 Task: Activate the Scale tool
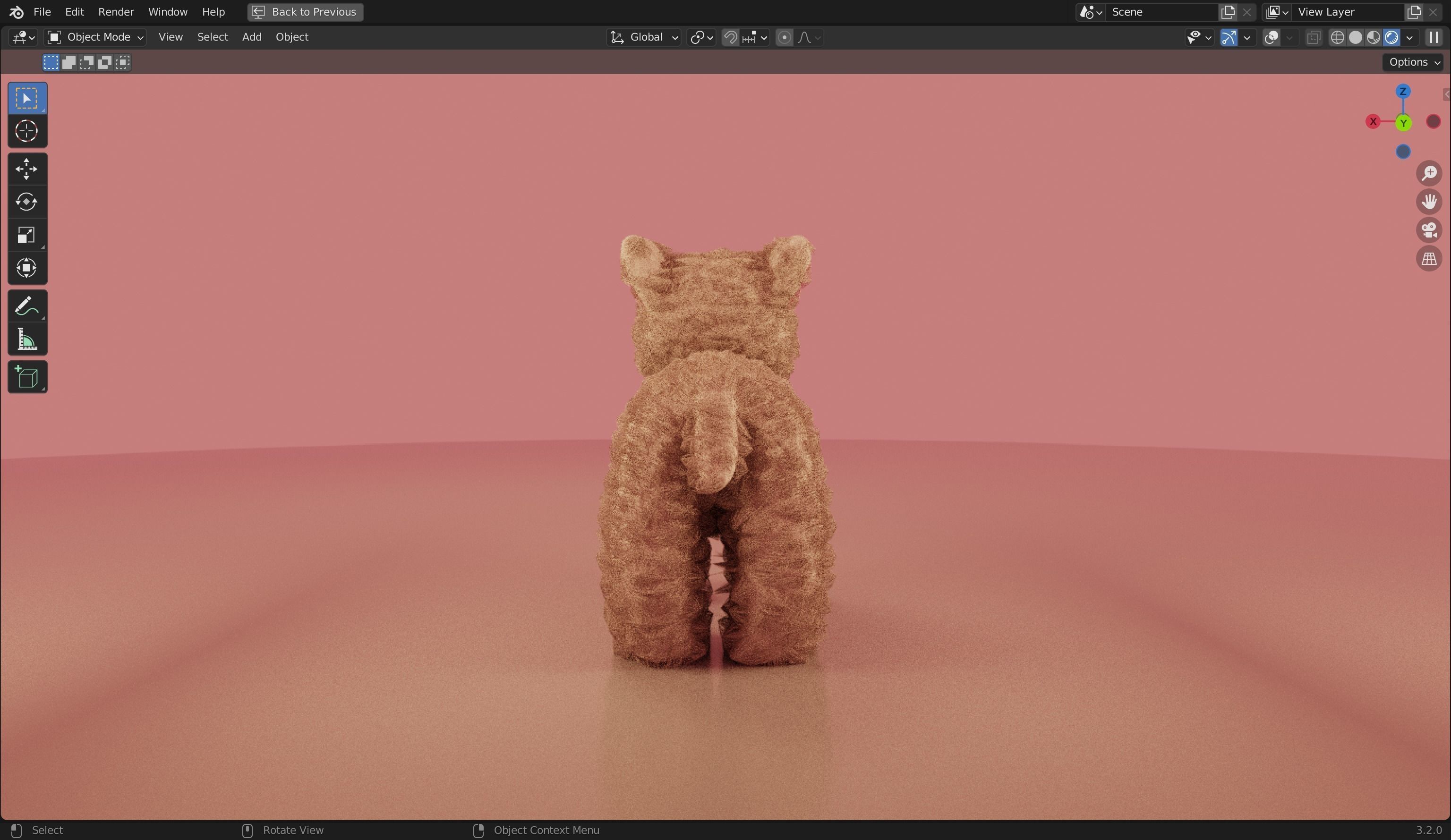(x=27, y=235)
